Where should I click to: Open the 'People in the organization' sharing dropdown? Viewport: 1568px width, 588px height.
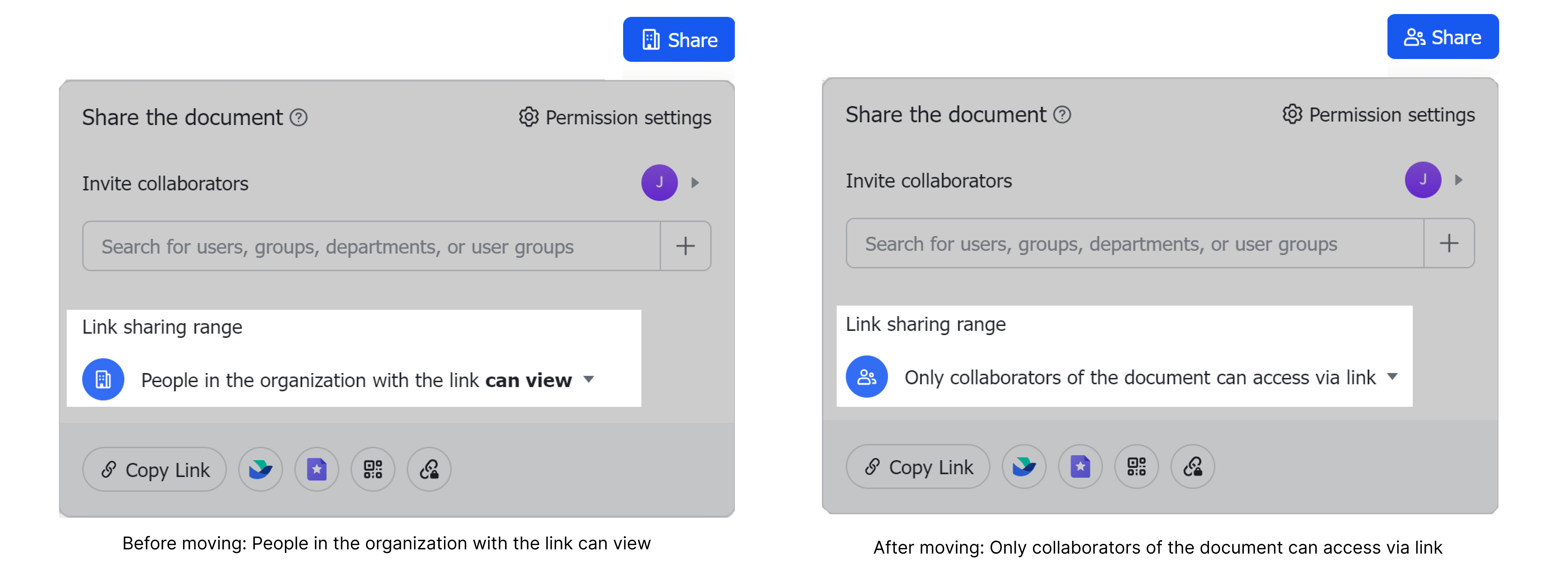coord(368,380)
